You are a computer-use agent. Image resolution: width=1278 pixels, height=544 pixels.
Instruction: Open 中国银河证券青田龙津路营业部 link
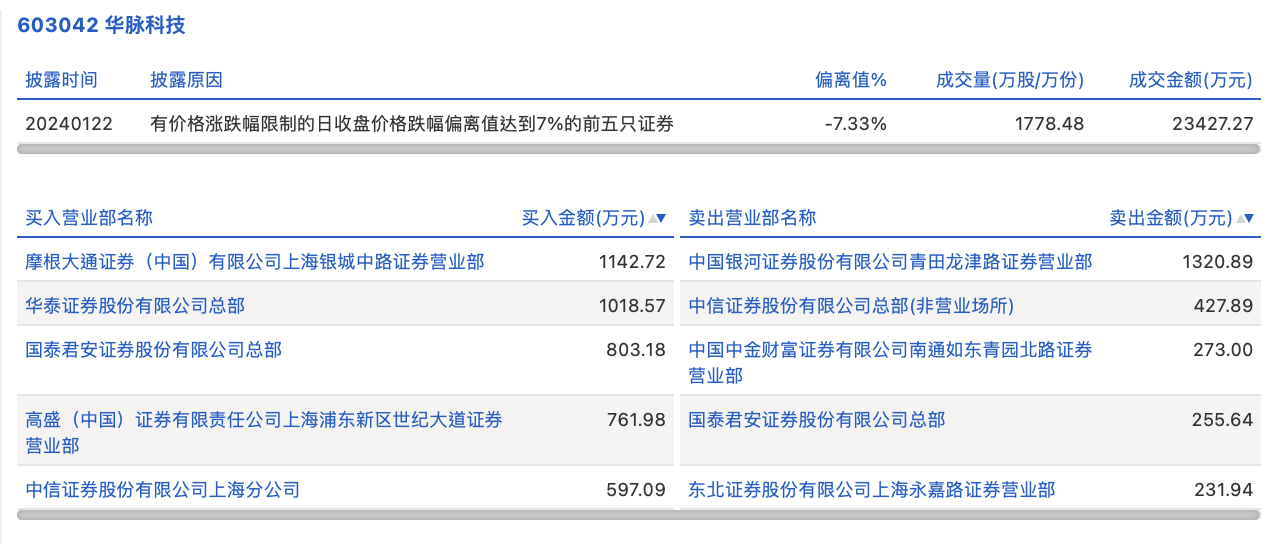point(891,262)
